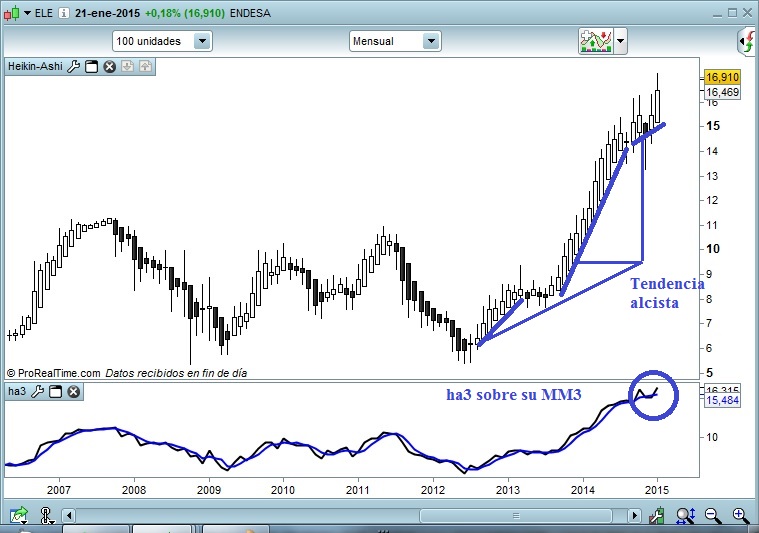Click the yellow 16,910 price label
This screenshot has height=533, width=759.
pyautogui.click(x=722, y=77)
